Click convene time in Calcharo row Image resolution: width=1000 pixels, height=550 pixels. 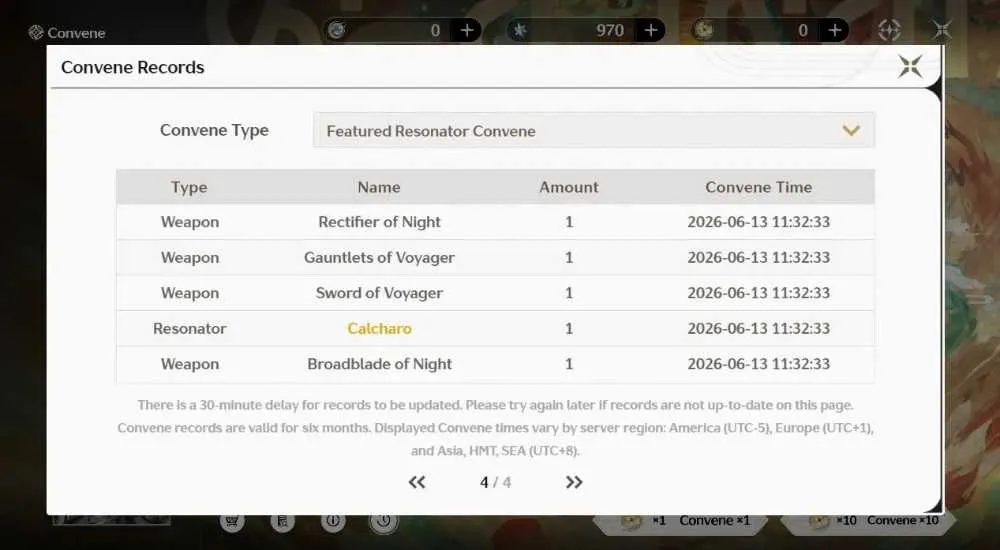(x=759, y=329)
